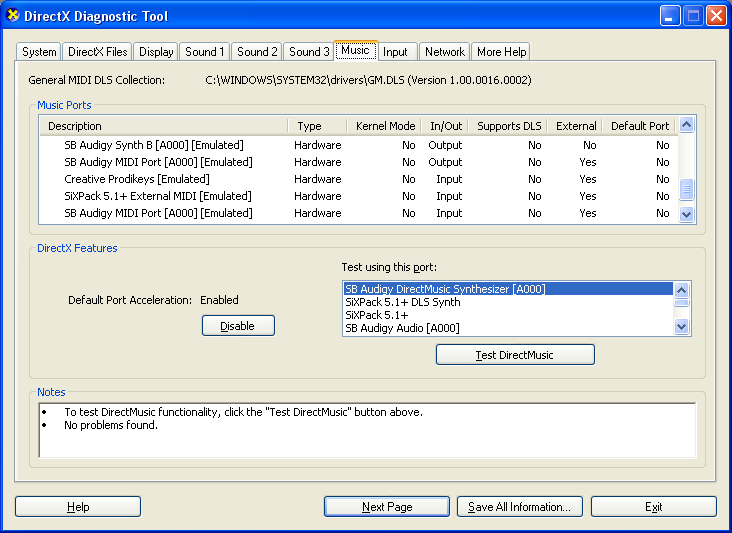Click the Music Ports scrollbar thumb
This screenshot has width=732, height=533.
(x=686, y=189)
